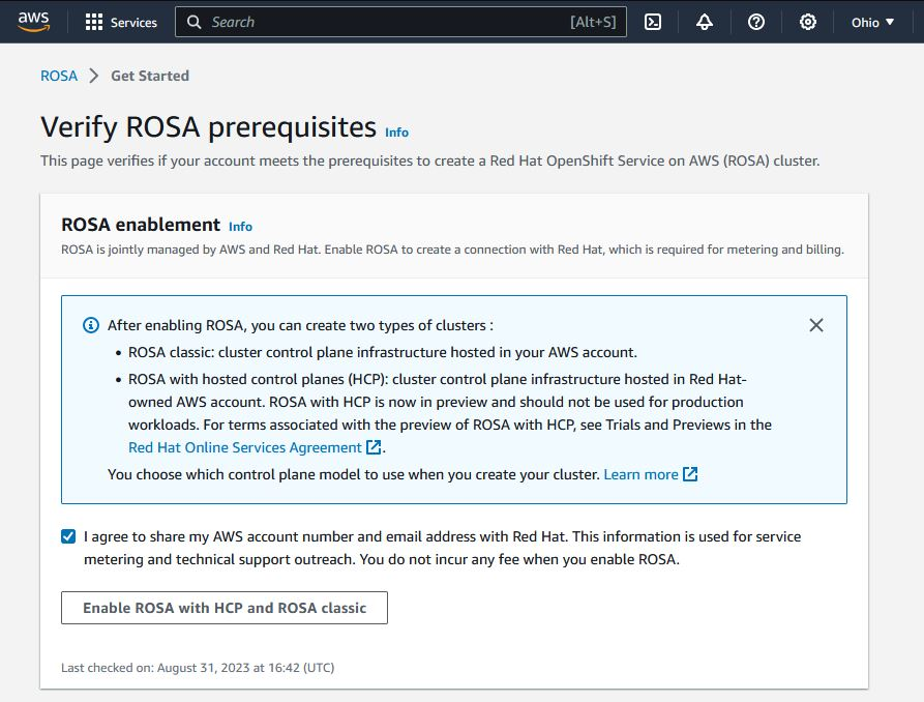Screen dimensions: 924x702
Task: Open the help question mark menu
Action: pyautogui.click(x=756, y=21)
